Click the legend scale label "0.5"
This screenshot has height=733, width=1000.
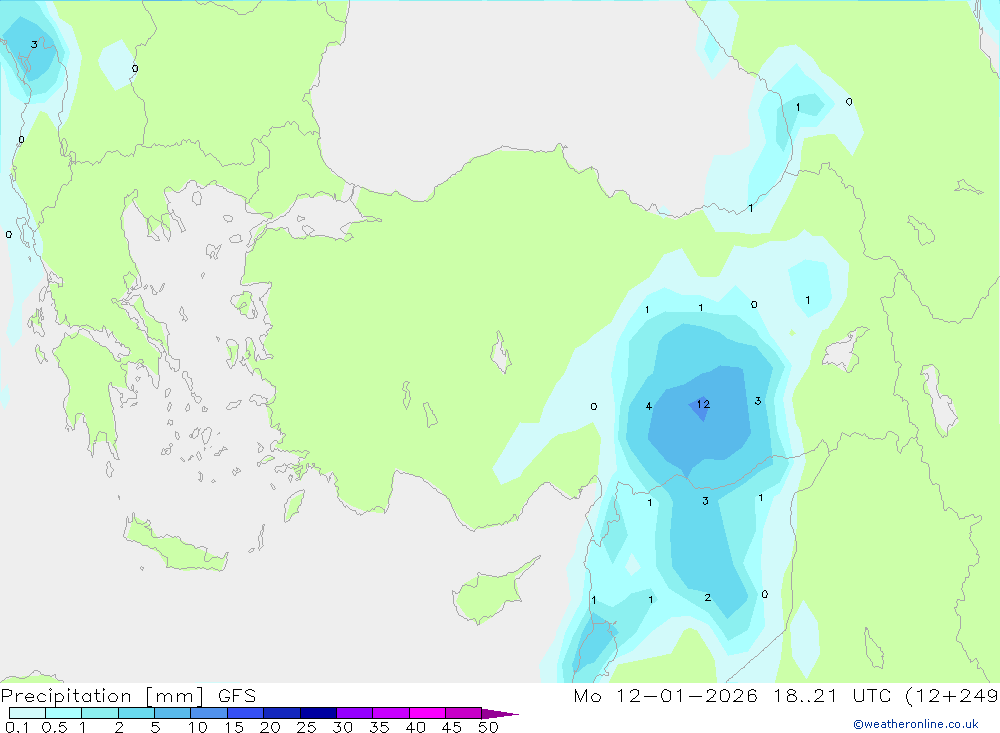pyautogui.click(x=54, y=727)
